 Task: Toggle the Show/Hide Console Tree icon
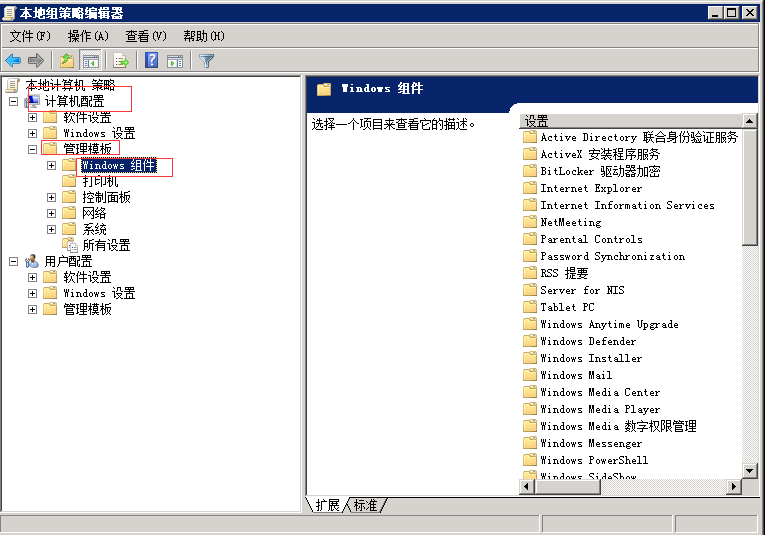point(91,60)
